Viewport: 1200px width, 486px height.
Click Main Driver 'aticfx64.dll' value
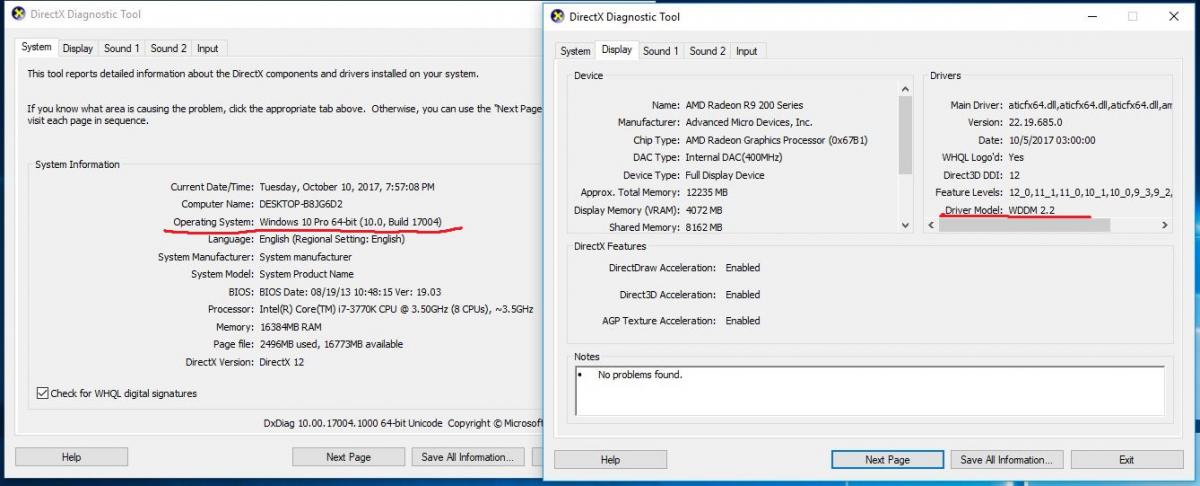tap(1089, 105)
